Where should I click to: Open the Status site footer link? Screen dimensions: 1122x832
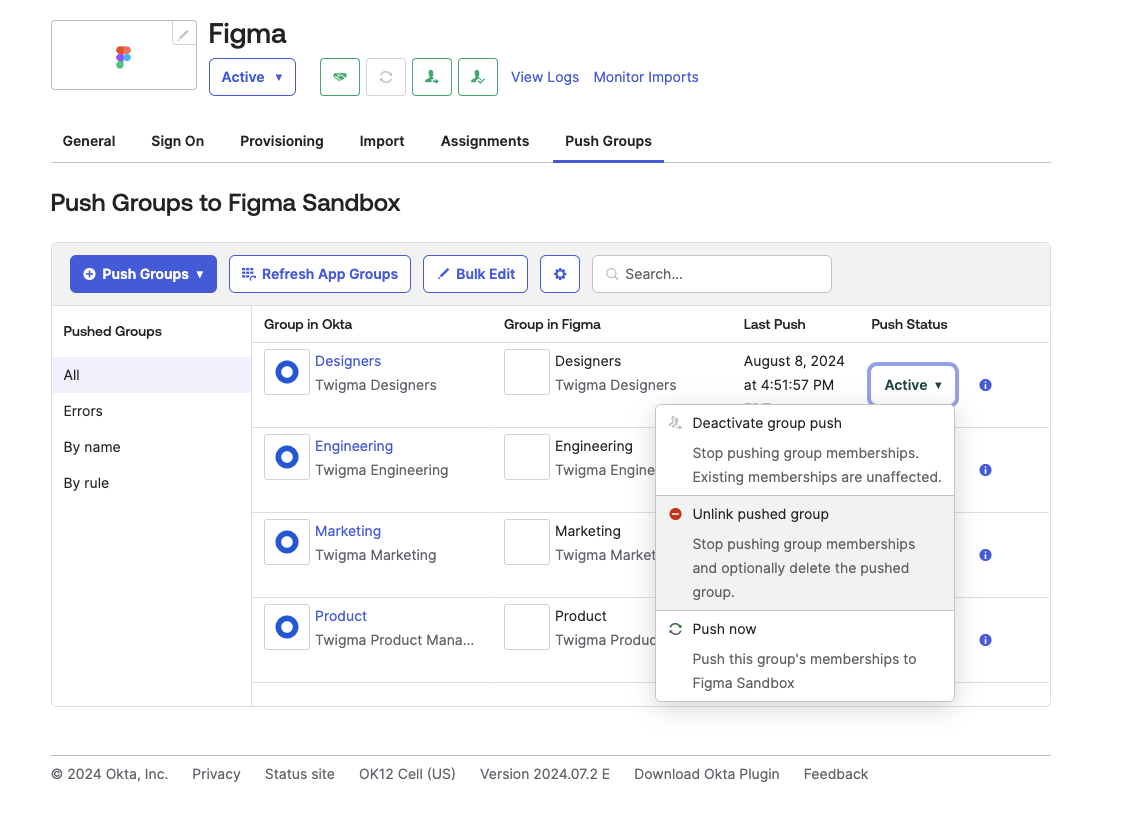click(x=299, y=774)
